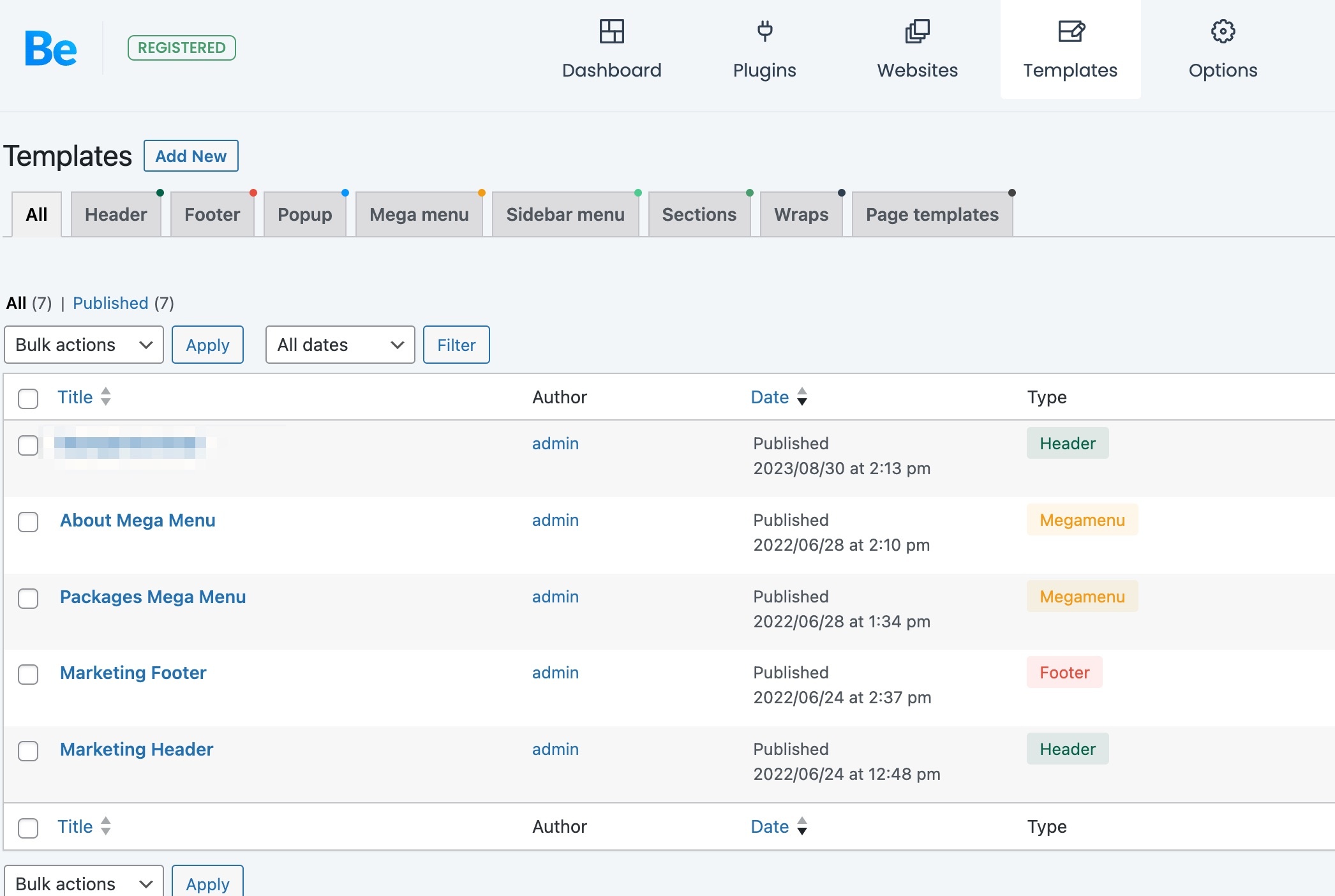Click the Add New template button
The width and height of the screenshot is (1335, 896).
coord(190,155)
